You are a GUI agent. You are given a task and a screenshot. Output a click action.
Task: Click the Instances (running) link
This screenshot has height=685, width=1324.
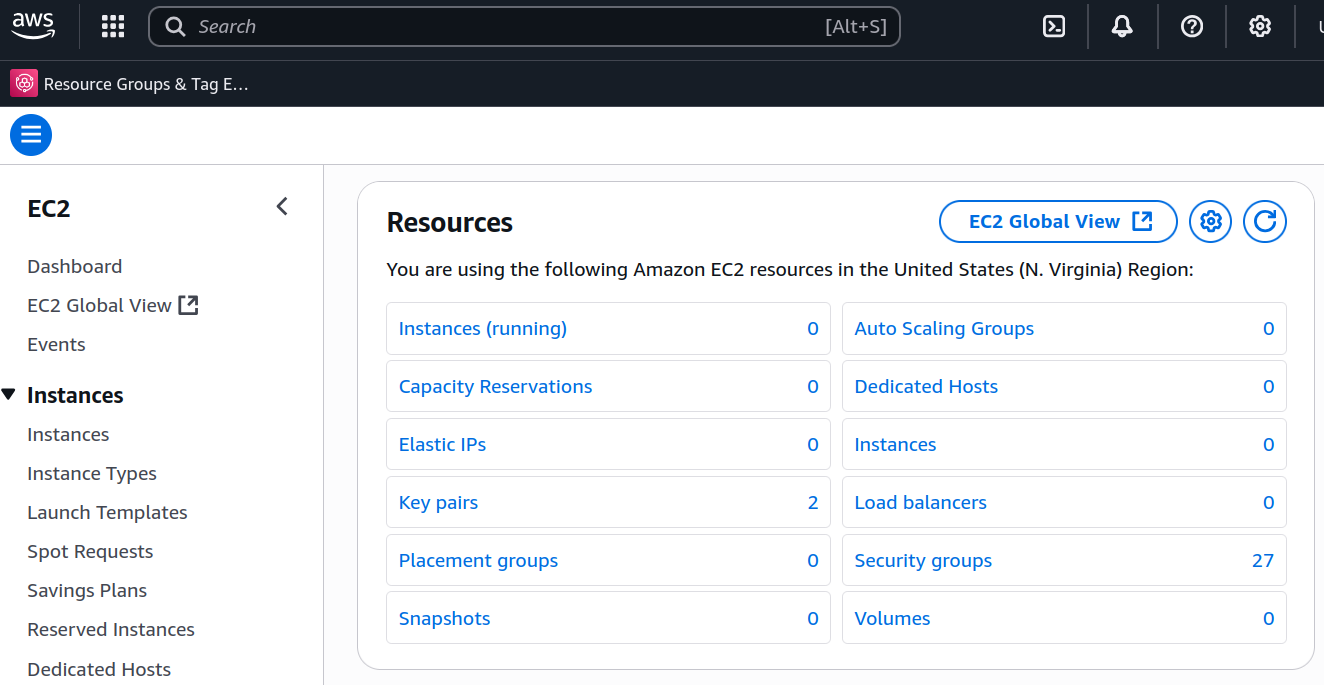click(x=483, y=328)
